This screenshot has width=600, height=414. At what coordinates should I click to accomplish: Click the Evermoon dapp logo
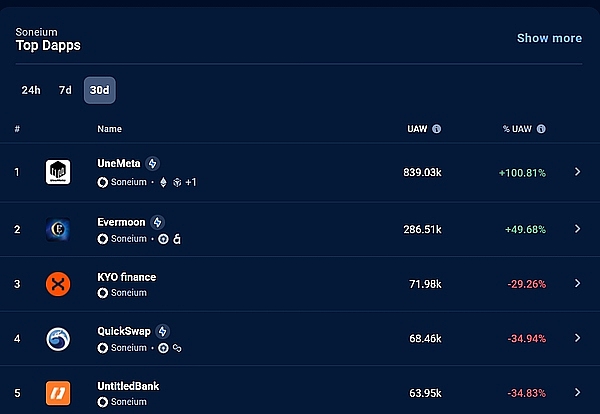pos(58,229)
